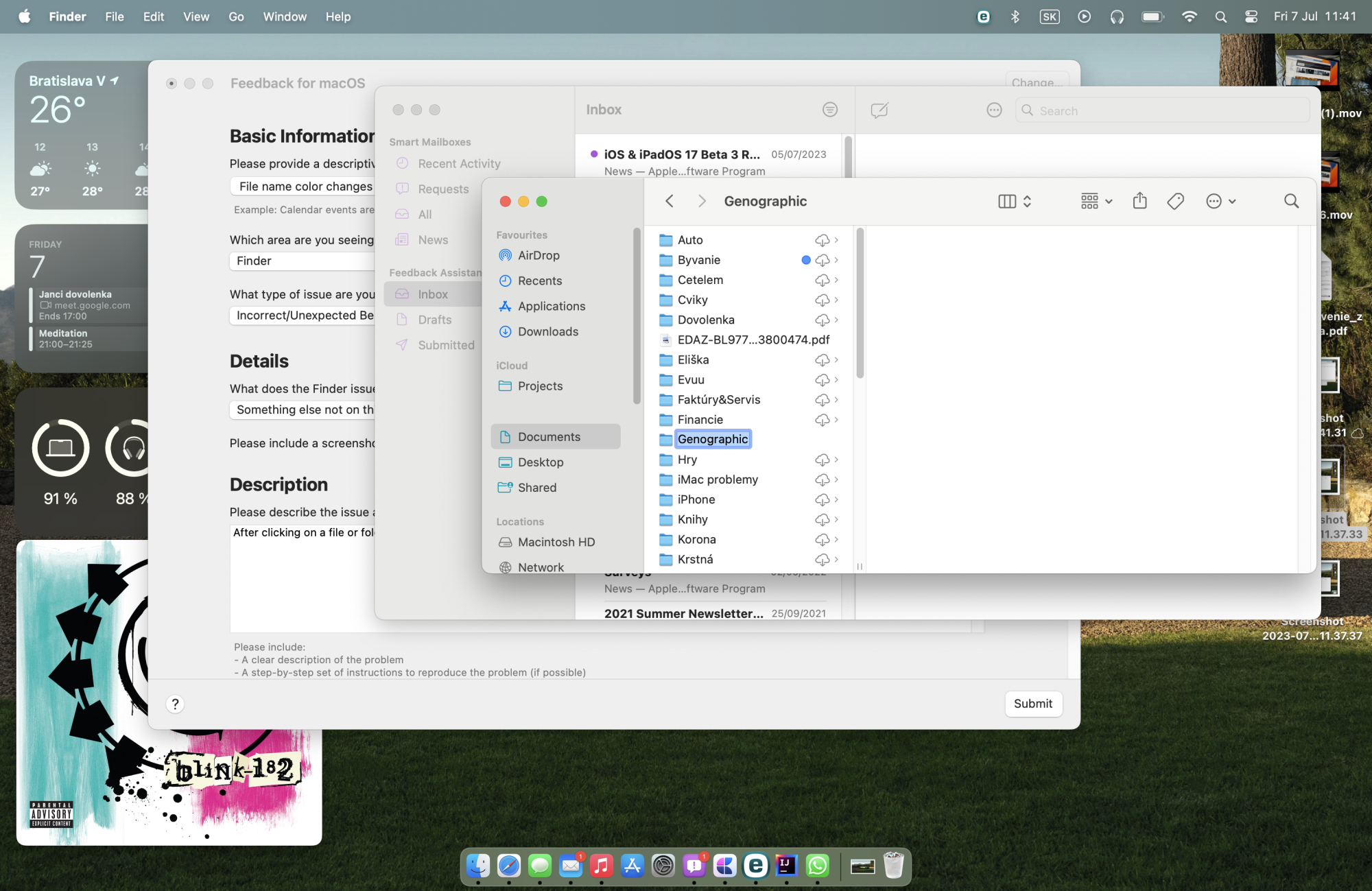Open the View menu
Screen dimensions: 1372x891
coord(196,16)
